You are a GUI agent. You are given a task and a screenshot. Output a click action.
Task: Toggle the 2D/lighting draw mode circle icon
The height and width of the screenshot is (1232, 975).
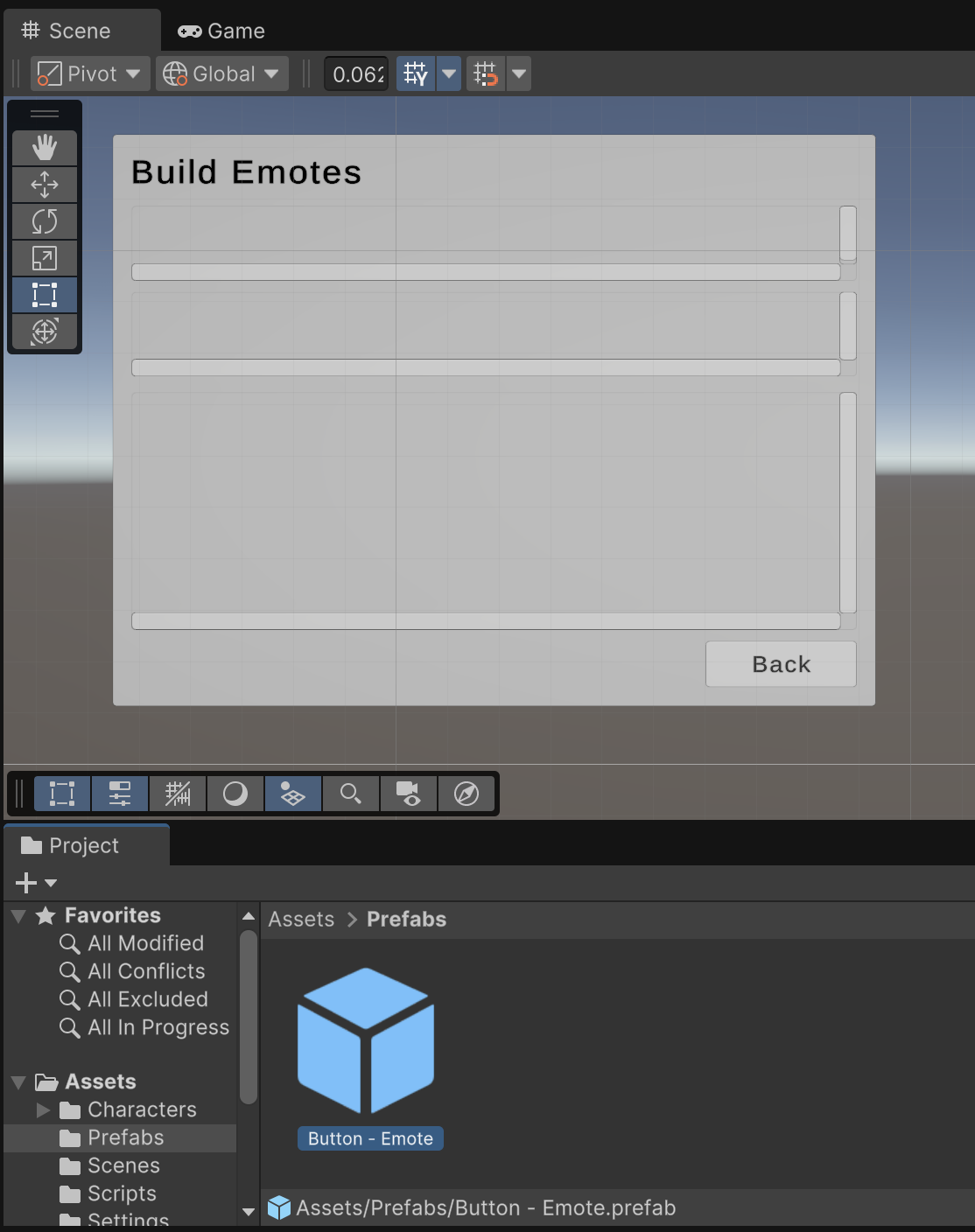click(x=235, y=794)
